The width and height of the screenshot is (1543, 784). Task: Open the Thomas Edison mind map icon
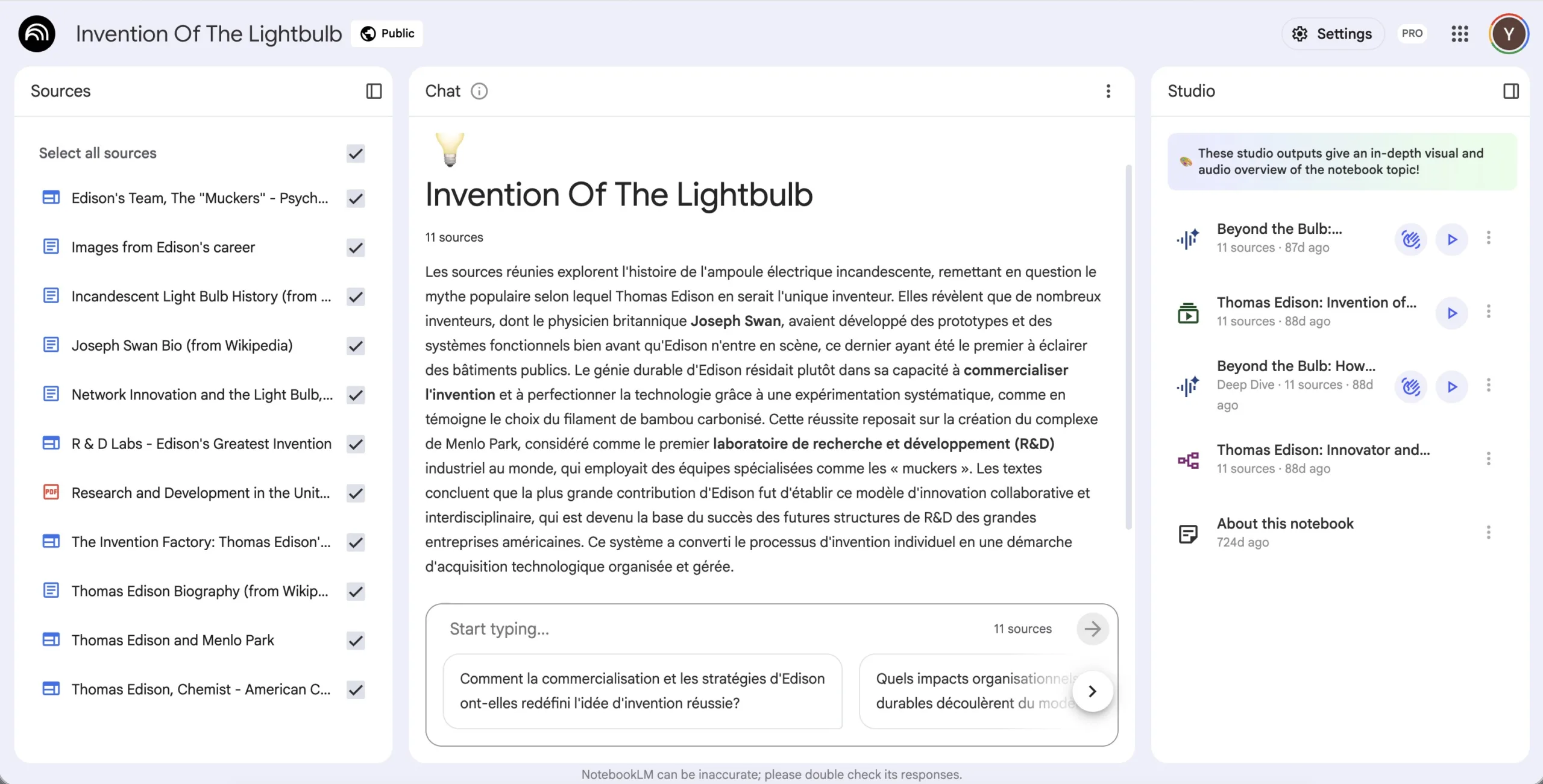point(1188,460)
